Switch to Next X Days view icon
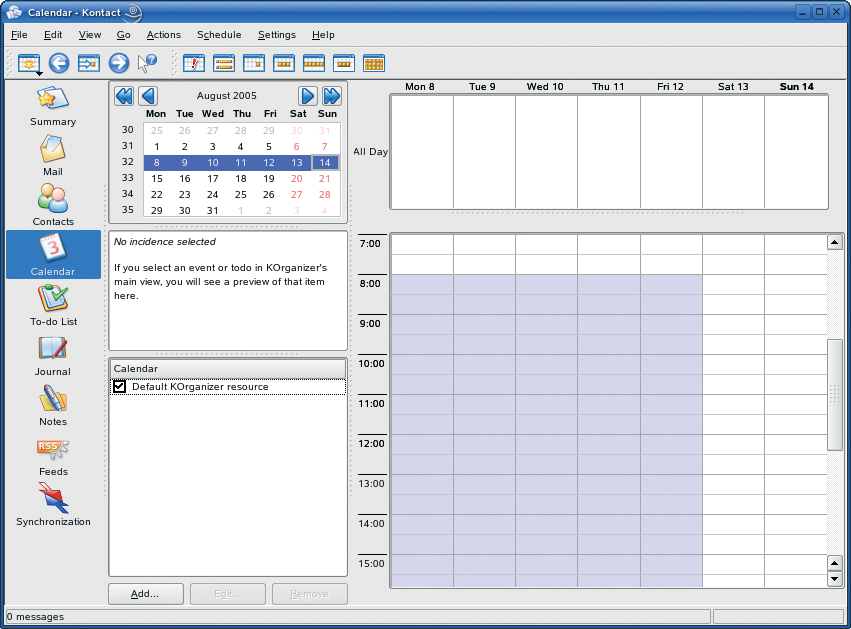Screen dimensions: 851x629 344,63
